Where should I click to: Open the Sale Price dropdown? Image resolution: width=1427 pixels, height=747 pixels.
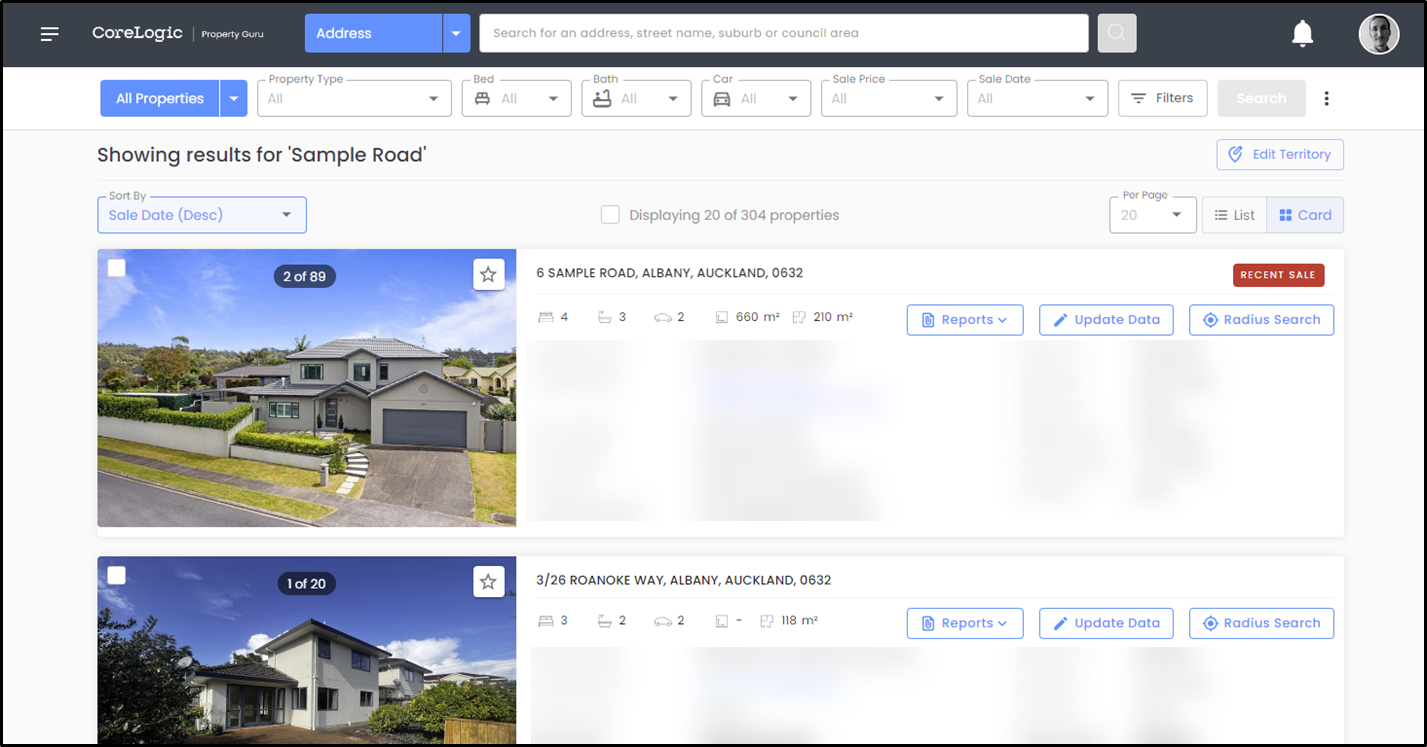tap(888, 98)
